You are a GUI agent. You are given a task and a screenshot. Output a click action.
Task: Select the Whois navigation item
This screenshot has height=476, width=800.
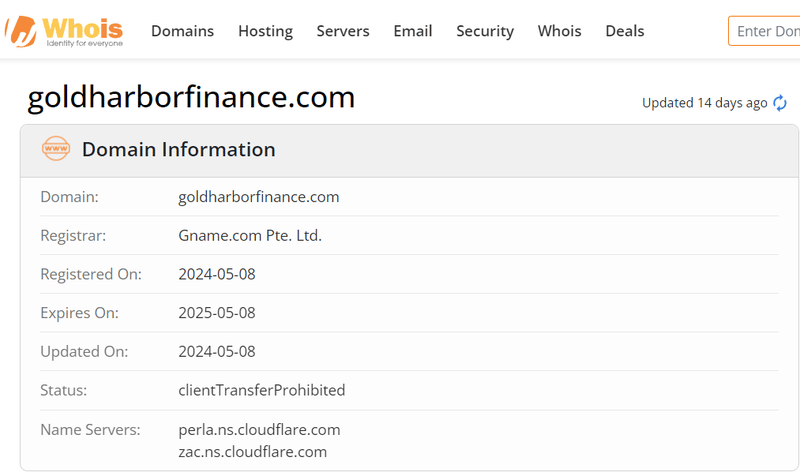pyautogui.click(x=559, y=31)
